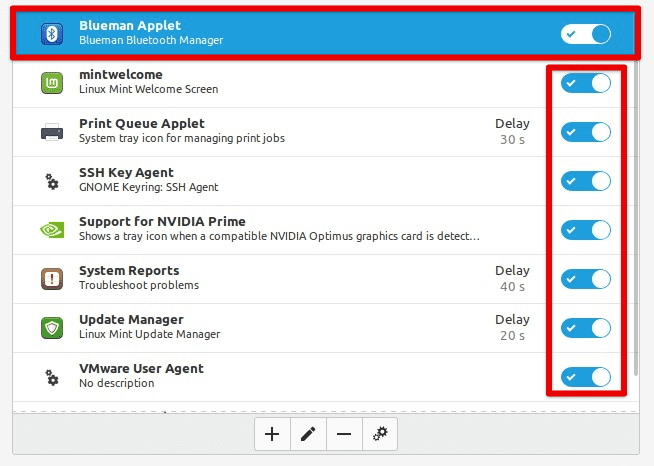Disable the Update Manager startup toggle
The width and height of the screenshot is (654, 466).
coord(586,328)
